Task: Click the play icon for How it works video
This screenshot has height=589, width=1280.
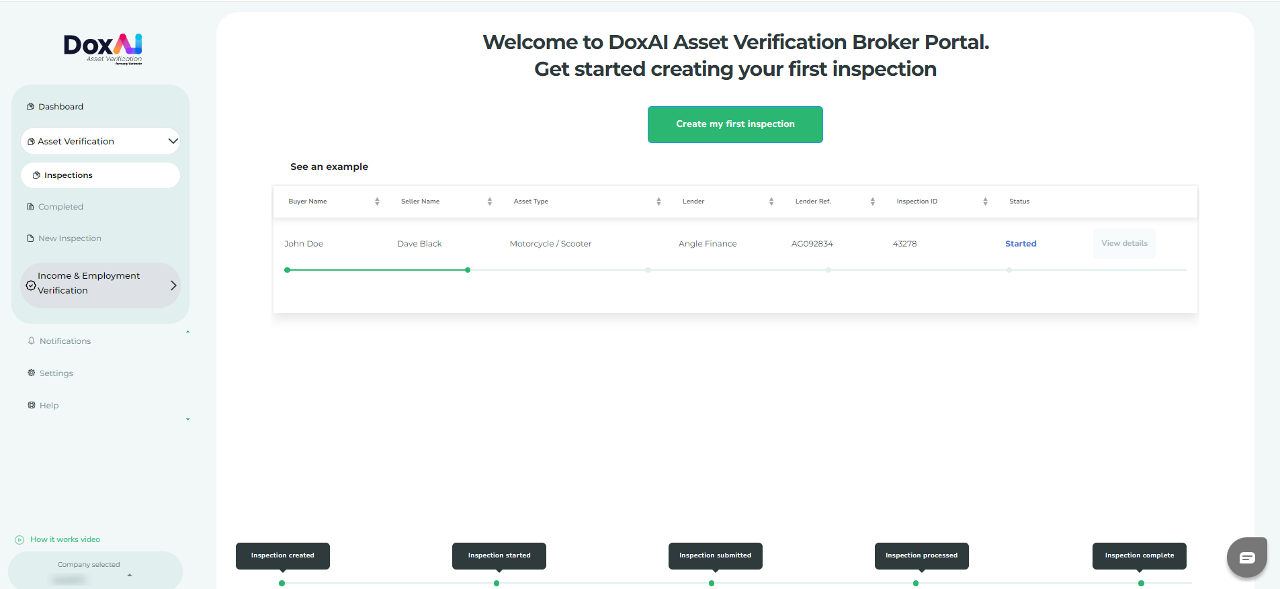Action: click(x=19, y=539)
